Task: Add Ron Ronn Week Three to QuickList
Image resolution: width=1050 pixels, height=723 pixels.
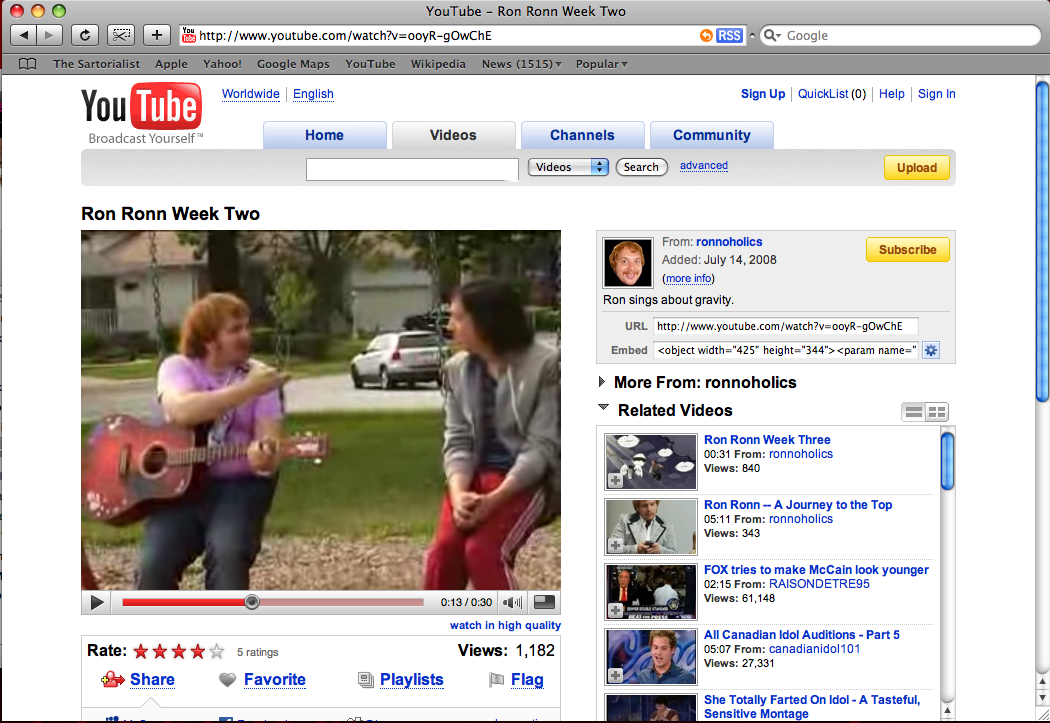Action: click(x=615, y=481)
